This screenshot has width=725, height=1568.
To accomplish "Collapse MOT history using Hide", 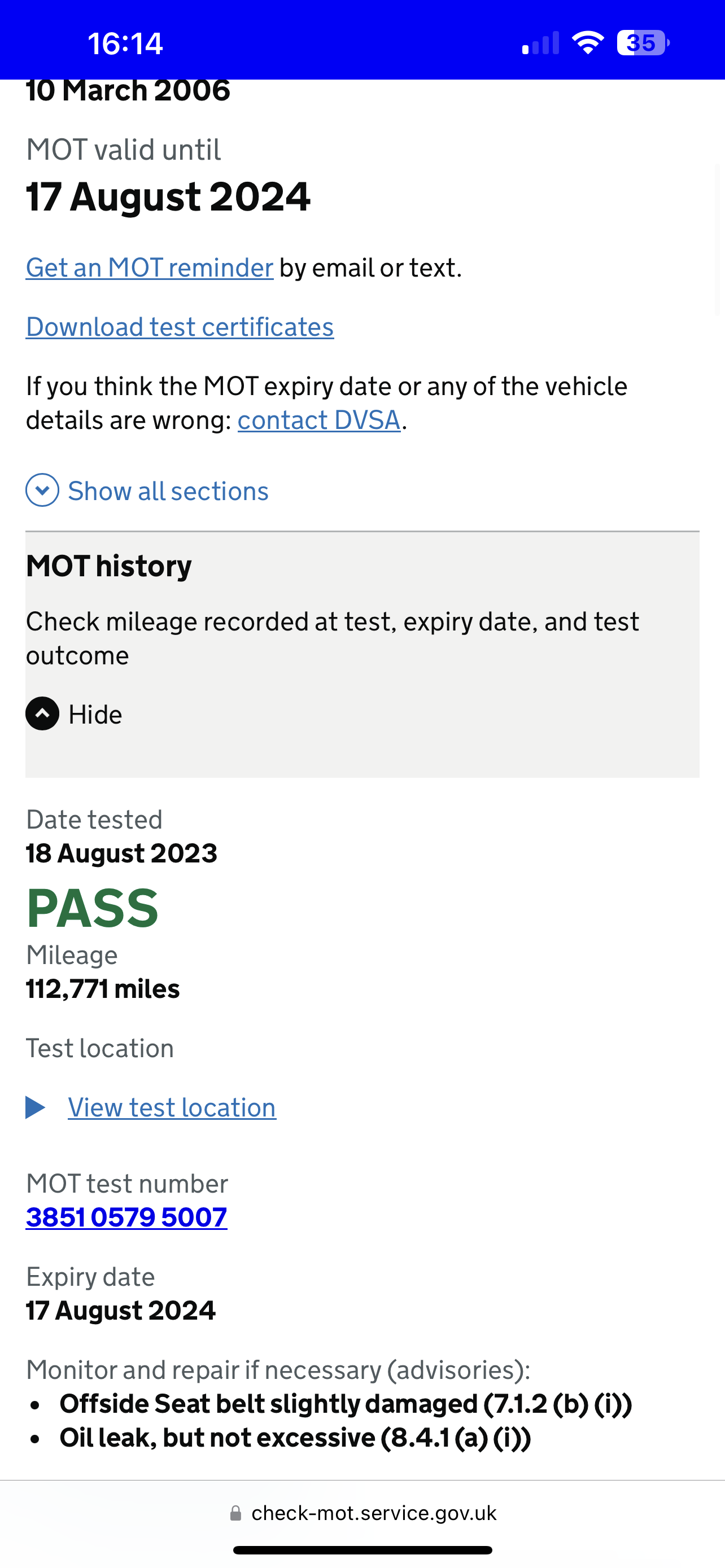I will (95, 715).
